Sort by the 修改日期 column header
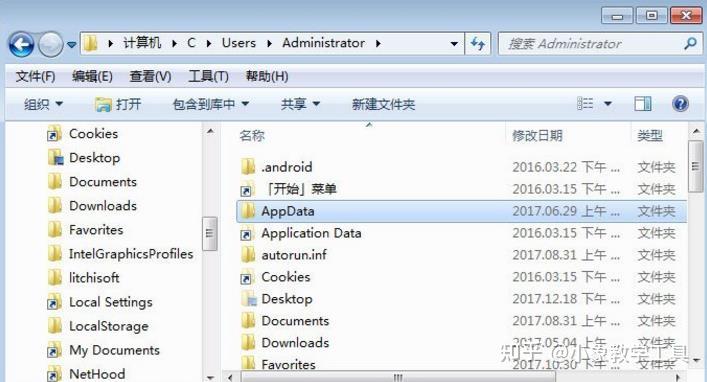The image size is (707, 382). [x=537, y=135]
